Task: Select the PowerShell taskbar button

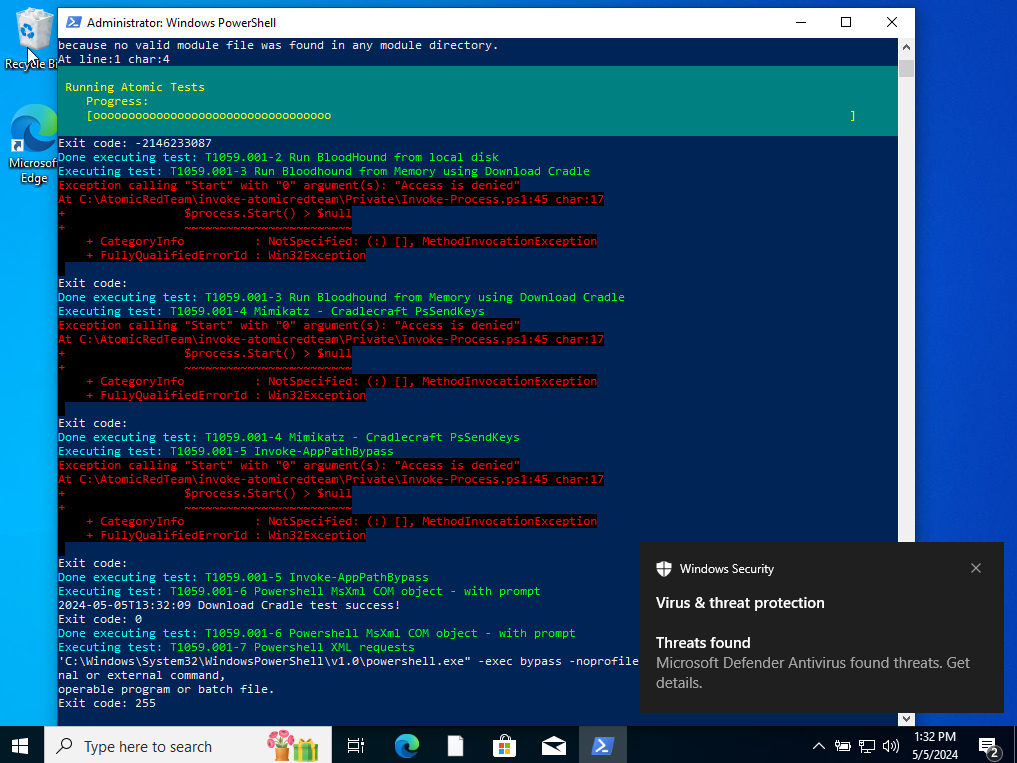Action: (603, 745)
